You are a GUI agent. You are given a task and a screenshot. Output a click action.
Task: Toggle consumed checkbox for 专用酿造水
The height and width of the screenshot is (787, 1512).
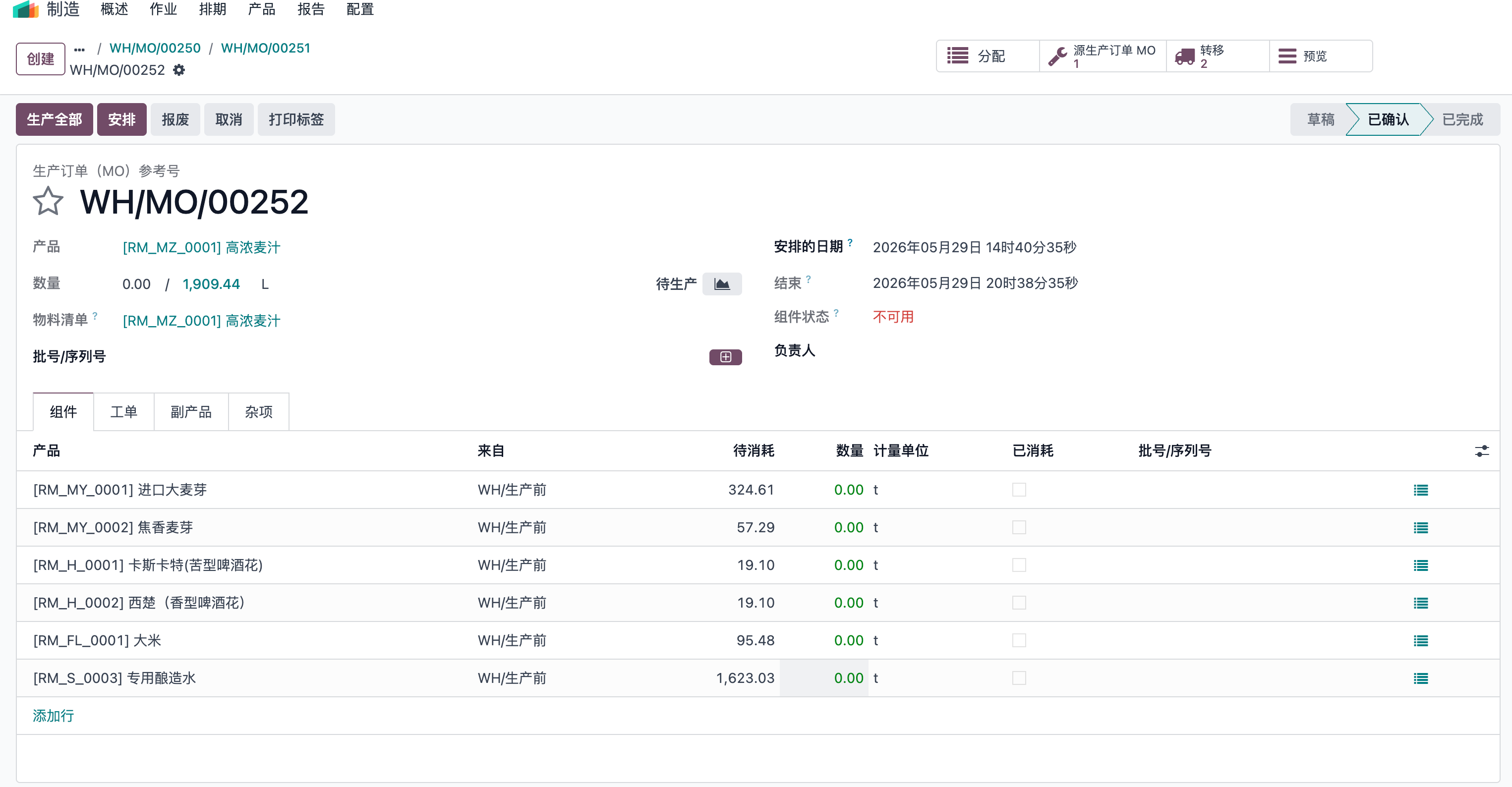tap(1019, 678)
